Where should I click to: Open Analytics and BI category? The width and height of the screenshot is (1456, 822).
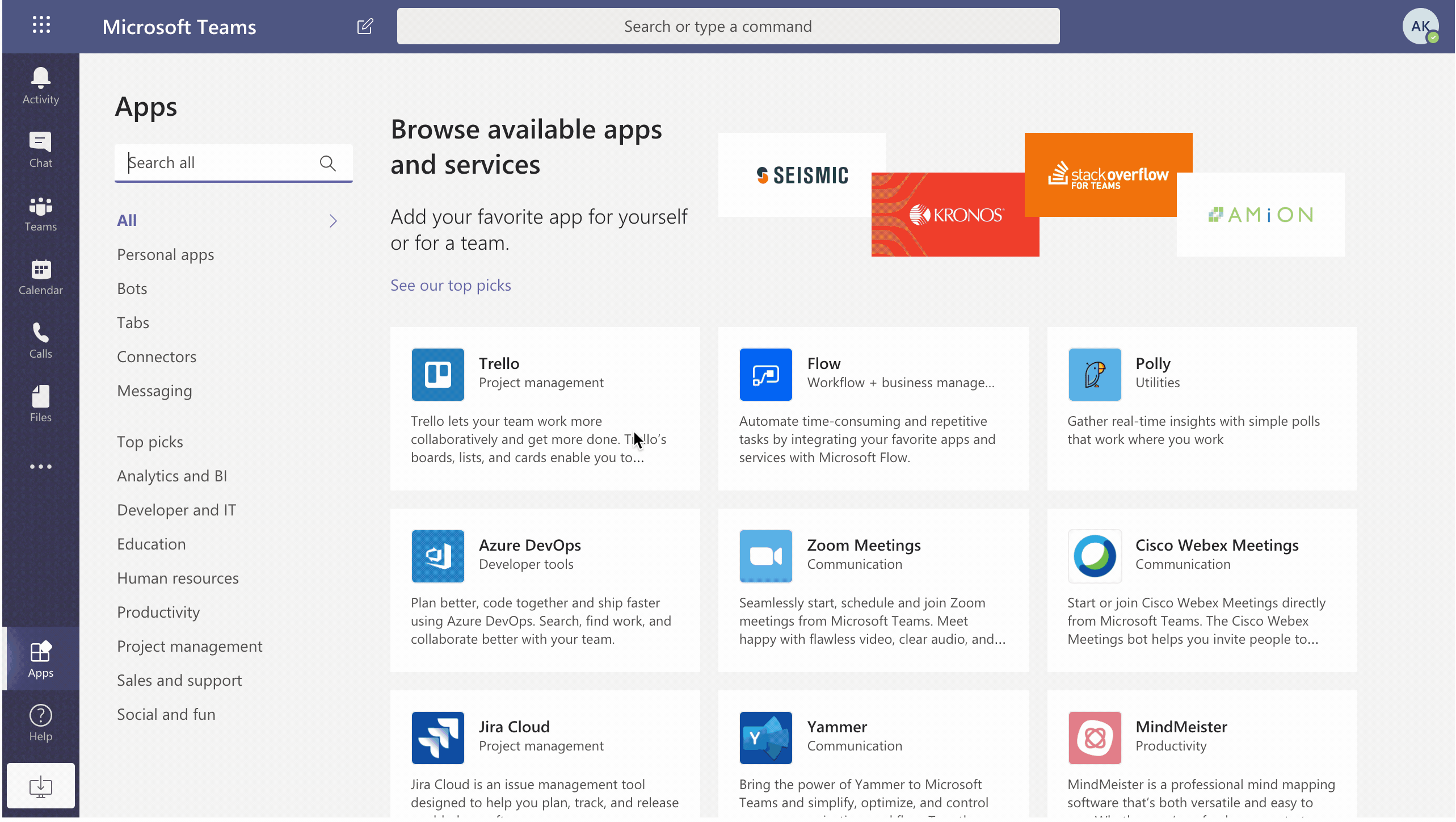172,476
